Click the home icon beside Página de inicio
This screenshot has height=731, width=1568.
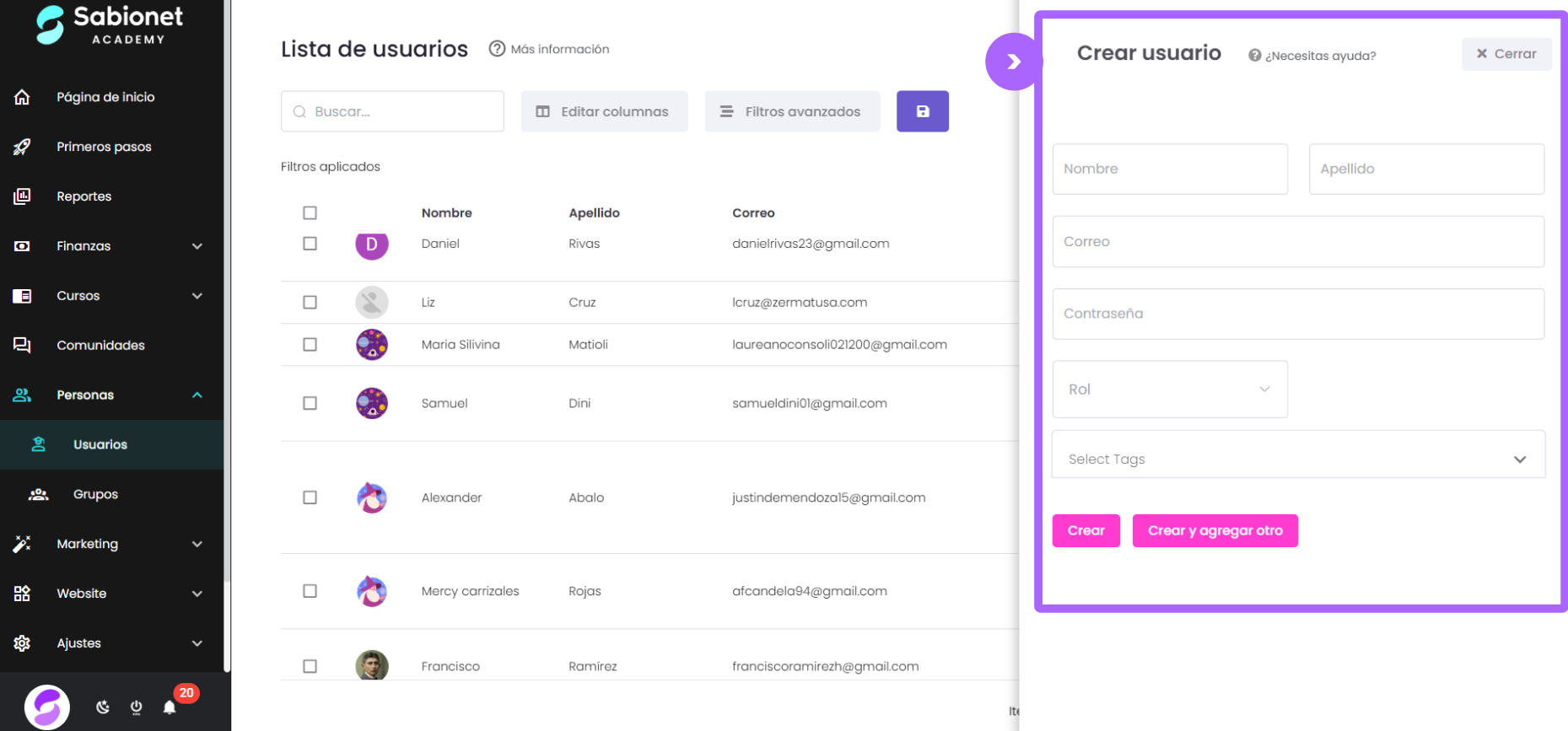click(x=22, y=97)
